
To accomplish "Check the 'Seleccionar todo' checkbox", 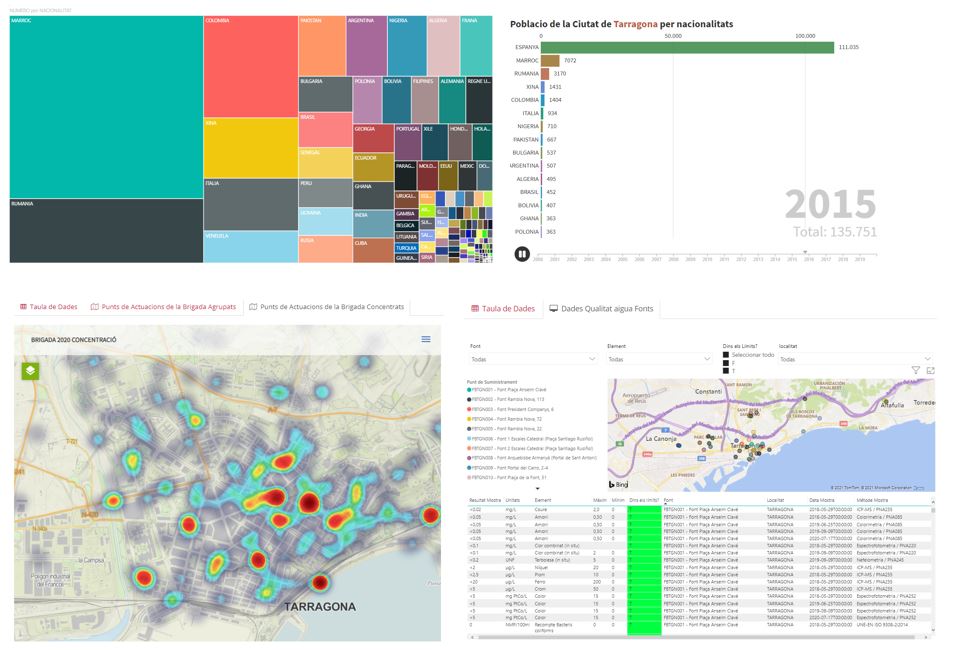I will [x=726, y=355].
